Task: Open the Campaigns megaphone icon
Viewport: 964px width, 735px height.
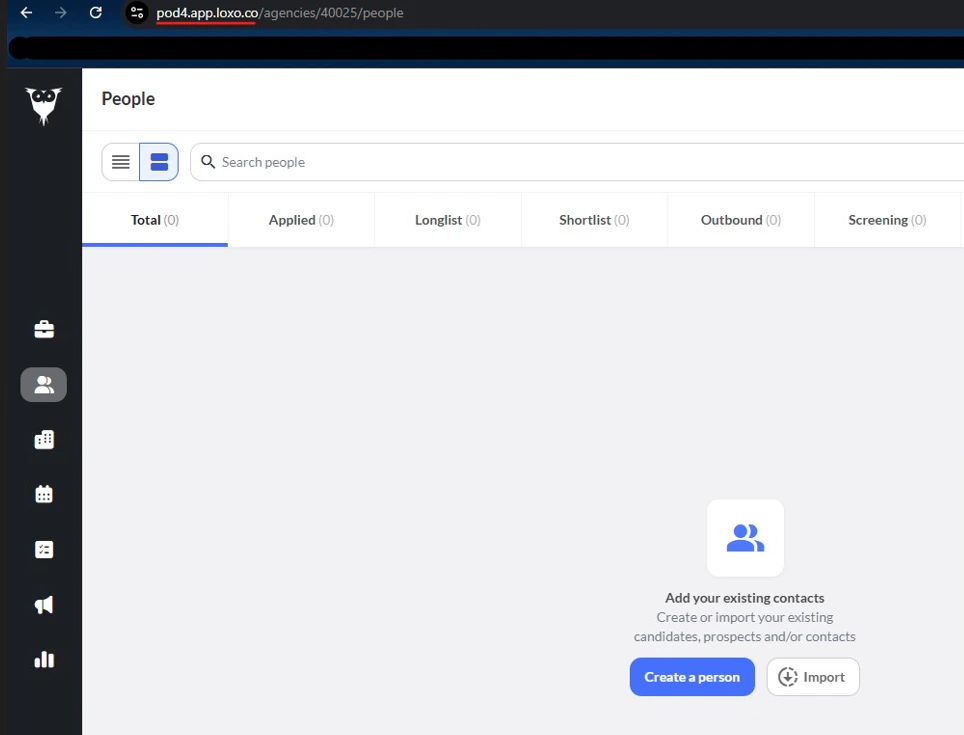Action: click(42, 604)
